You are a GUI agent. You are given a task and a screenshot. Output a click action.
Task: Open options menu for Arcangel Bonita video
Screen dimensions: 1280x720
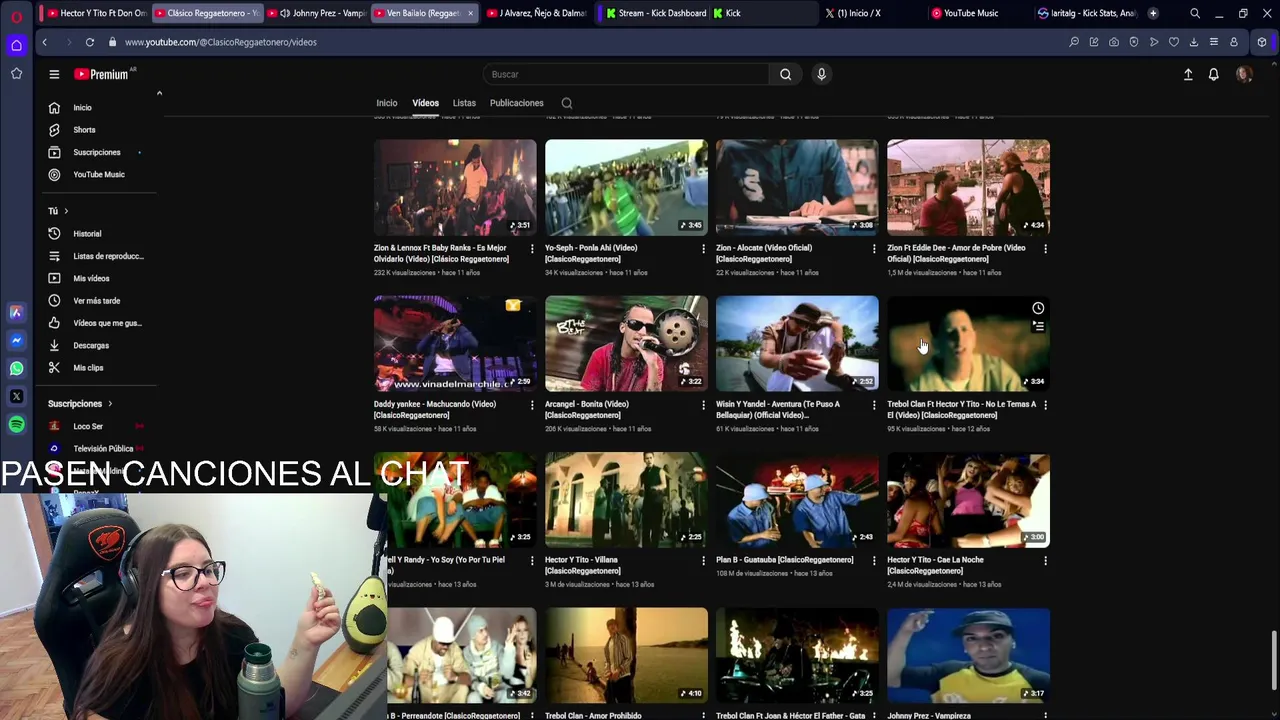point(703,405)
